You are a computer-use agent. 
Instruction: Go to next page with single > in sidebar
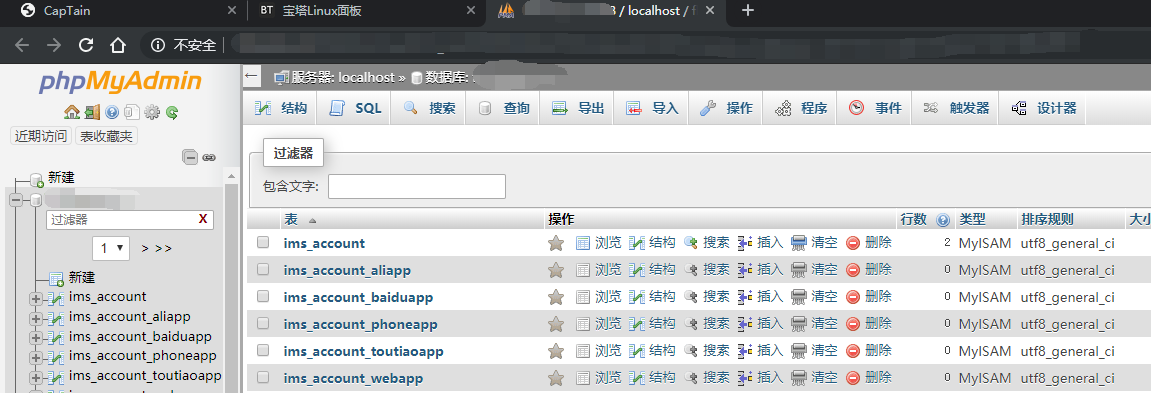145,248
